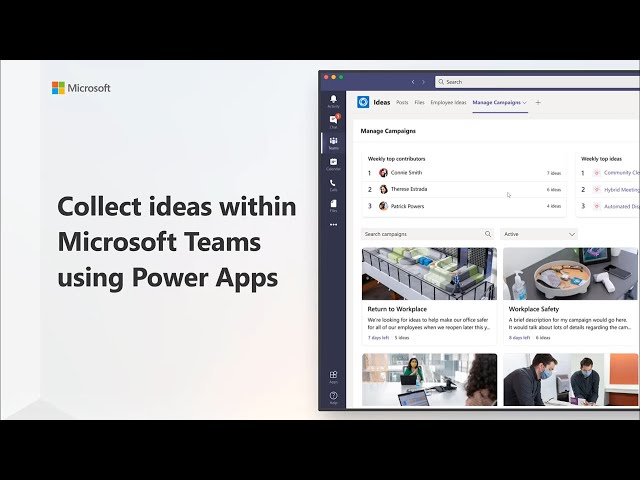Image resolution: width=640 pixels, height=480 pixels.
Task: Click the Ideas app logo icon
Action: click(x=363, y=102)
